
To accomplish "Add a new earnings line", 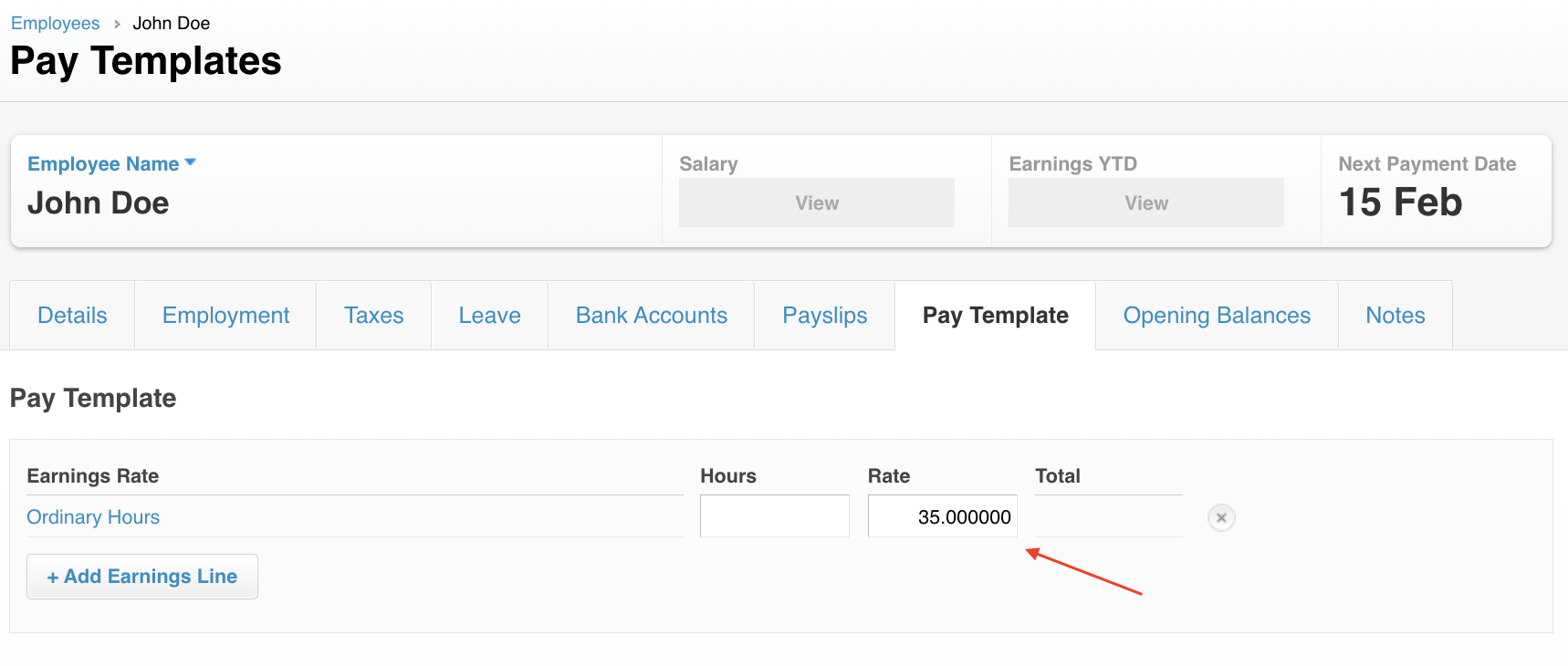I will [142, 577].
